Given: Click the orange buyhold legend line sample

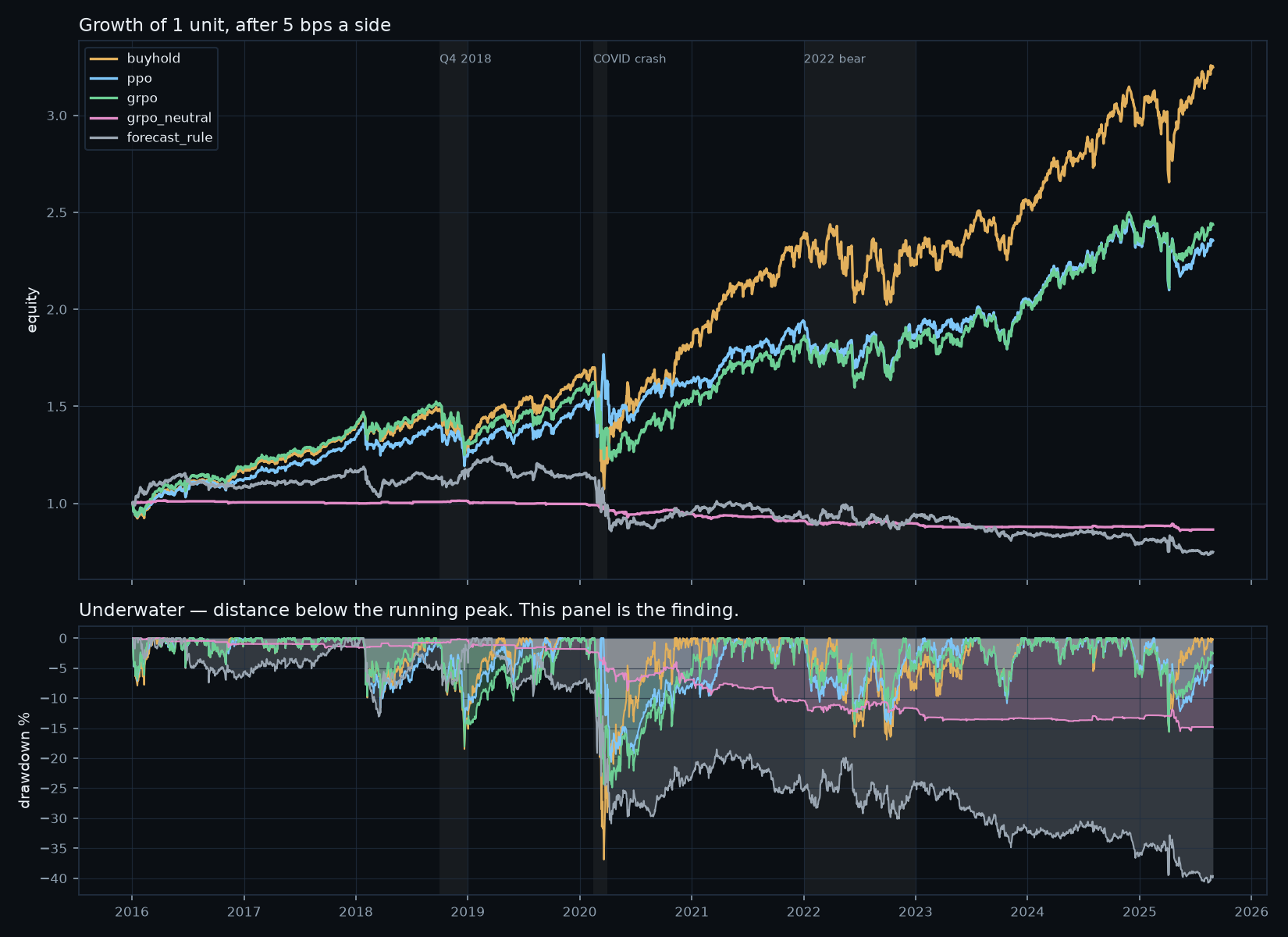Looking at the screenshot, I should tap(104, 59).
